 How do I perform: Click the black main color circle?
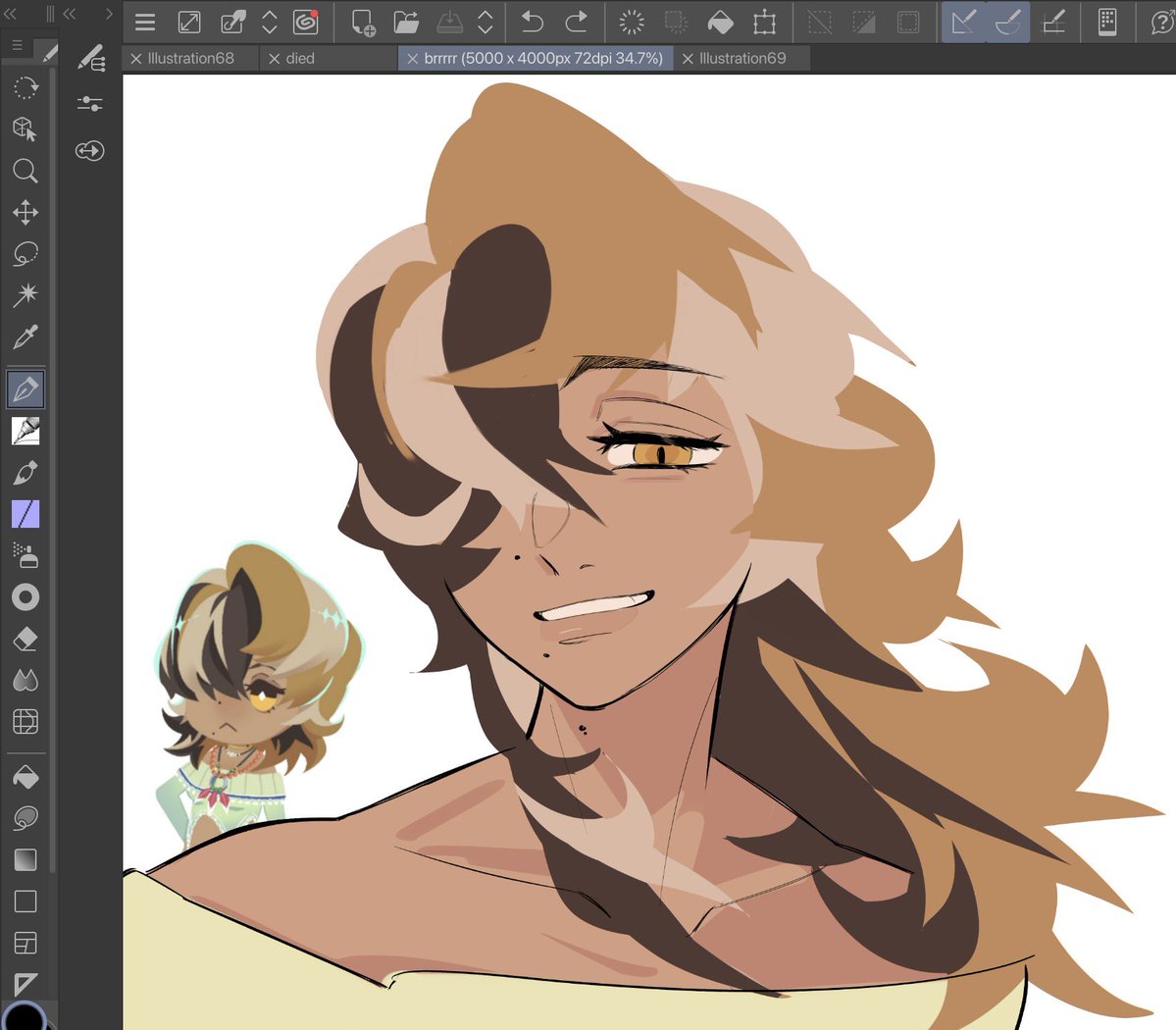tap(24, 1017)
